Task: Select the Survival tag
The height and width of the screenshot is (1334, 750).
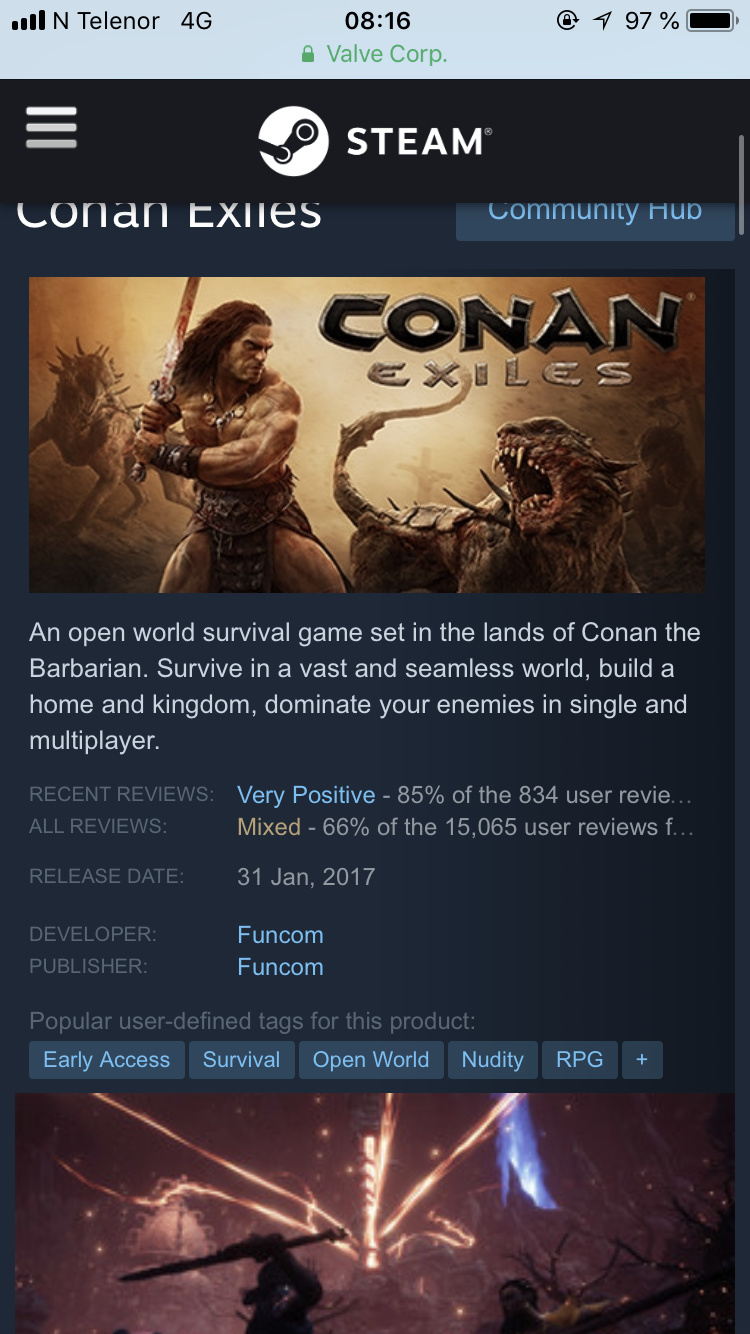Action: [241, 1060]
